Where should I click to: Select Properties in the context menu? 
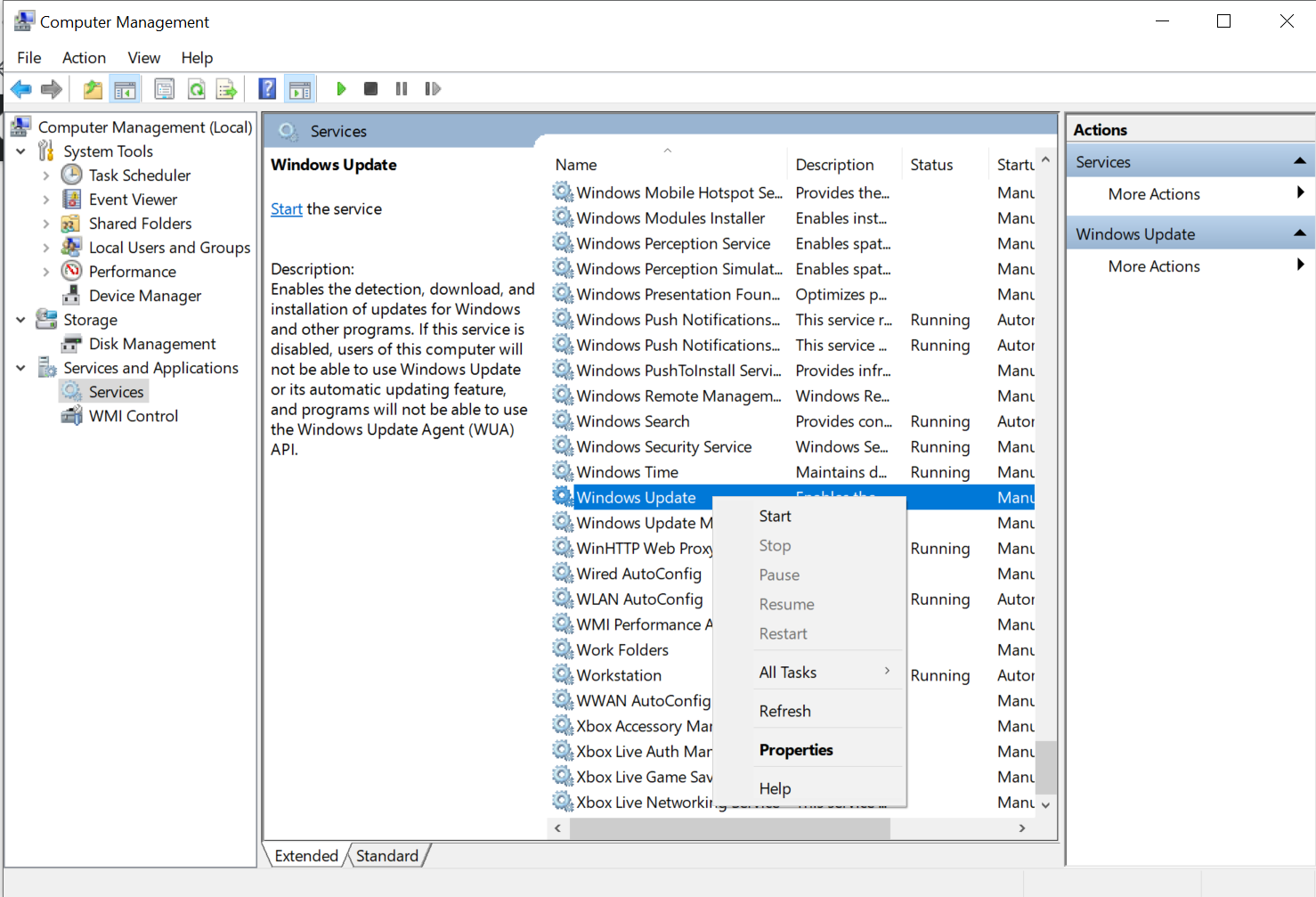pos(796,750)
